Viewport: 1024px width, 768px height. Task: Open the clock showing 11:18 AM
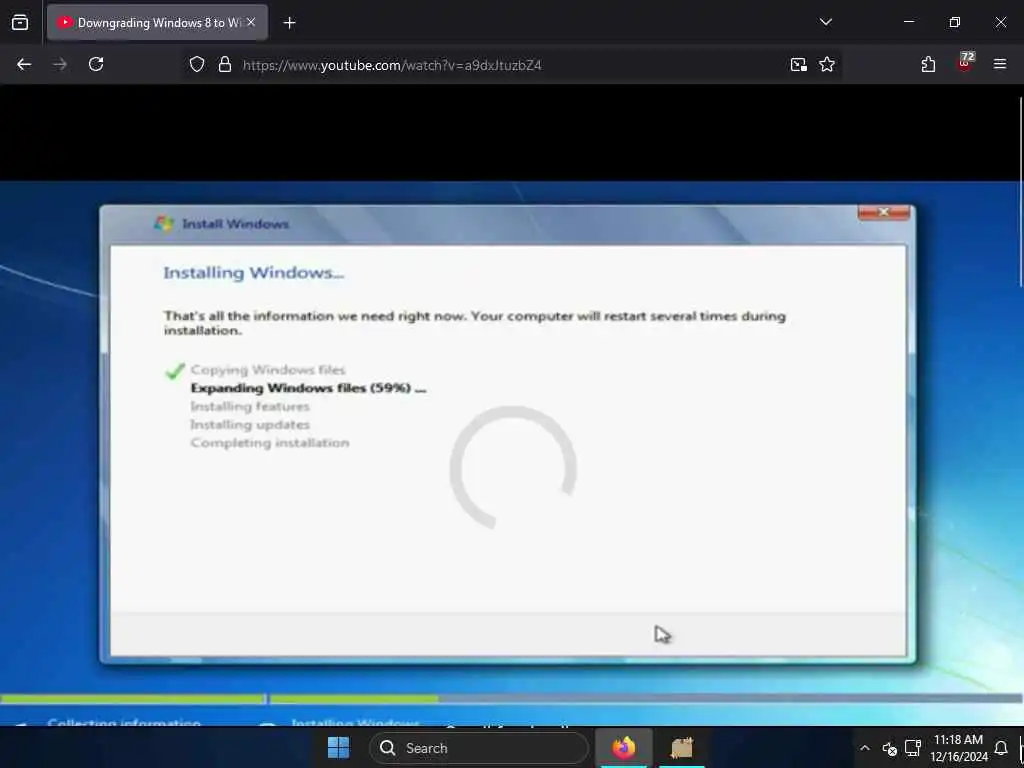pyautogui.click(x=959, y=748)
